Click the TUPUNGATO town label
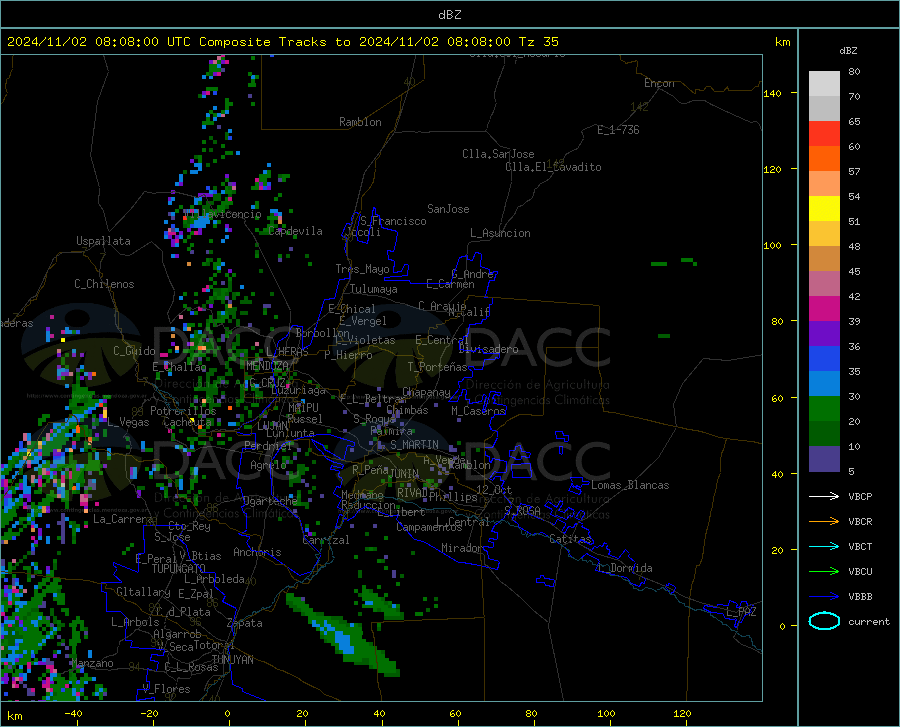 179,569
